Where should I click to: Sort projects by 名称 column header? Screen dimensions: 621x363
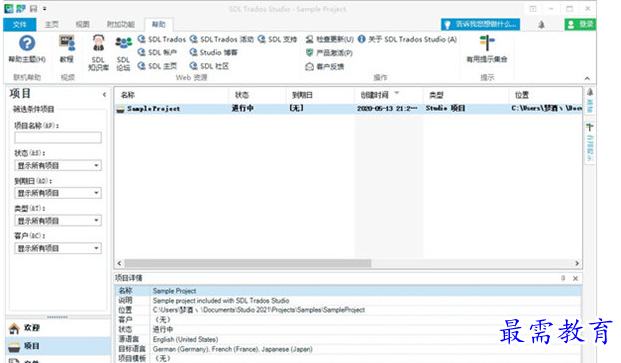click(x=171, y=95)
